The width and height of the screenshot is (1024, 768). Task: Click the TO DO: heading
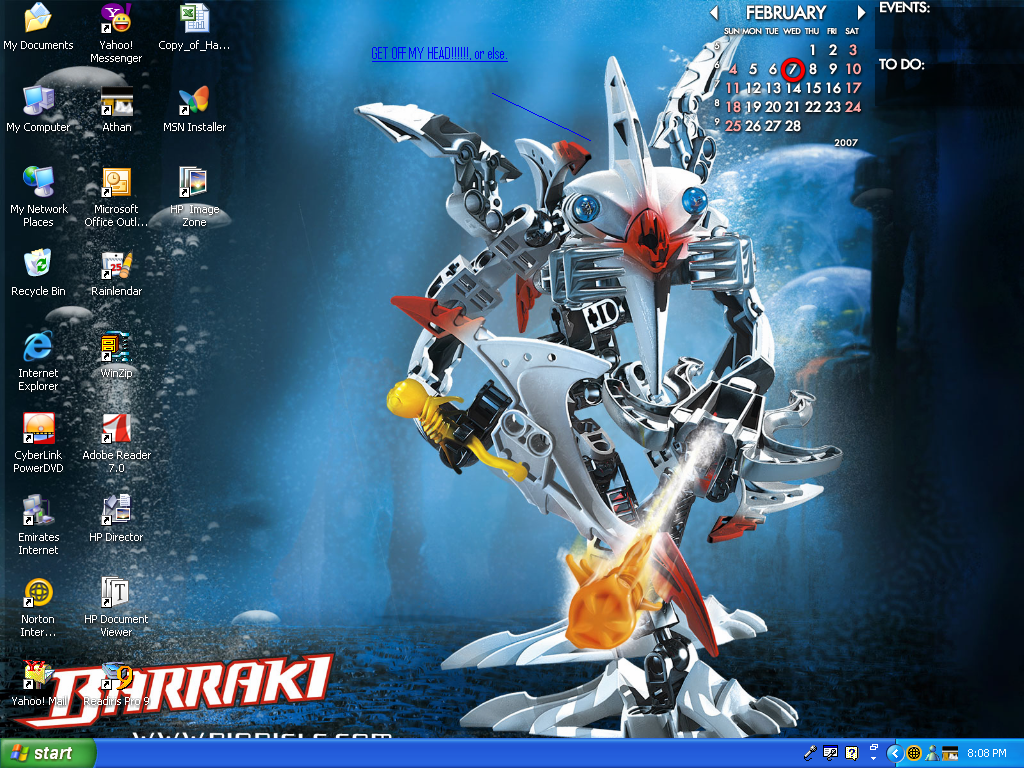(901, 64)
